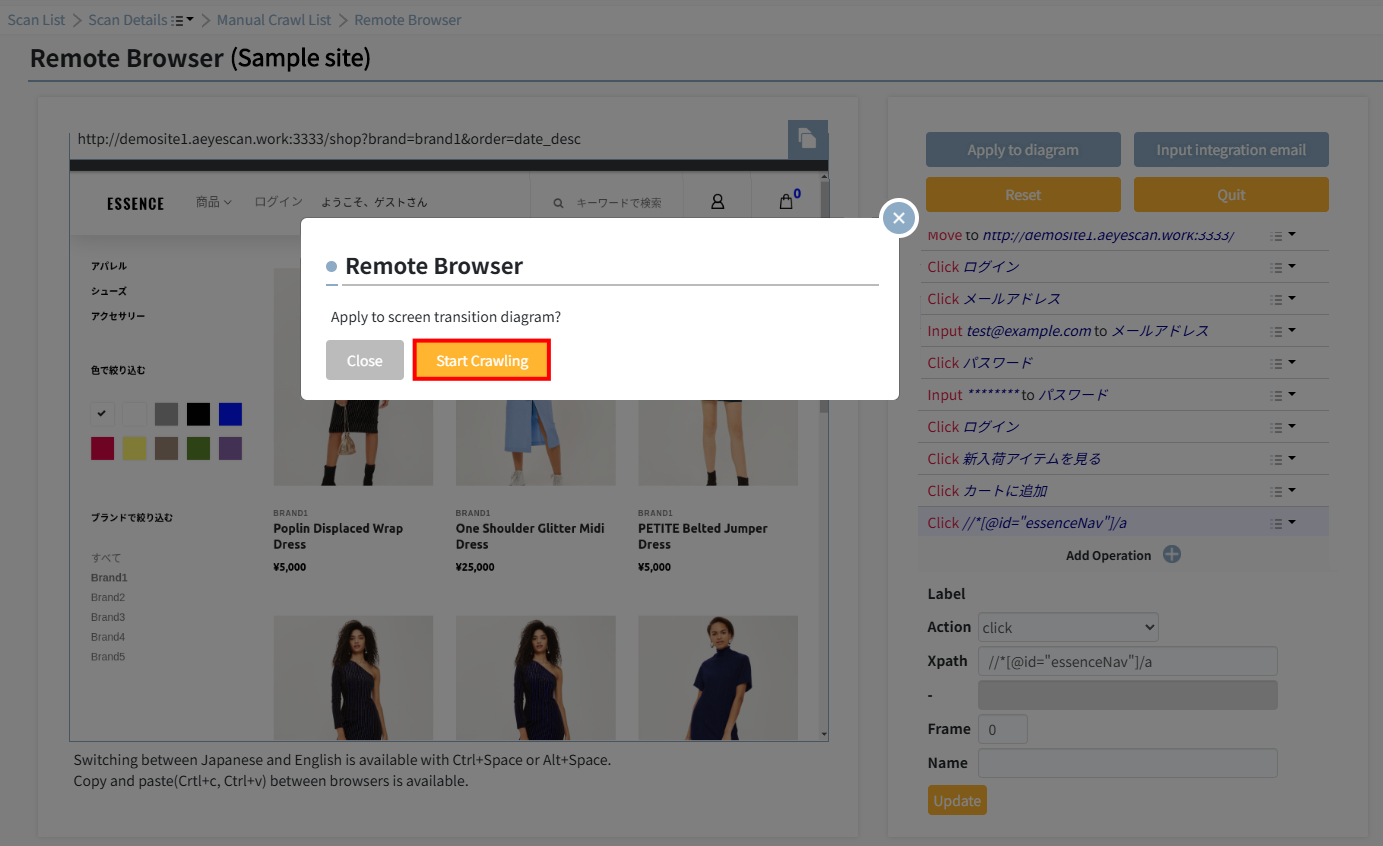Select the black color filter swatch

click(x=198, y=413)
